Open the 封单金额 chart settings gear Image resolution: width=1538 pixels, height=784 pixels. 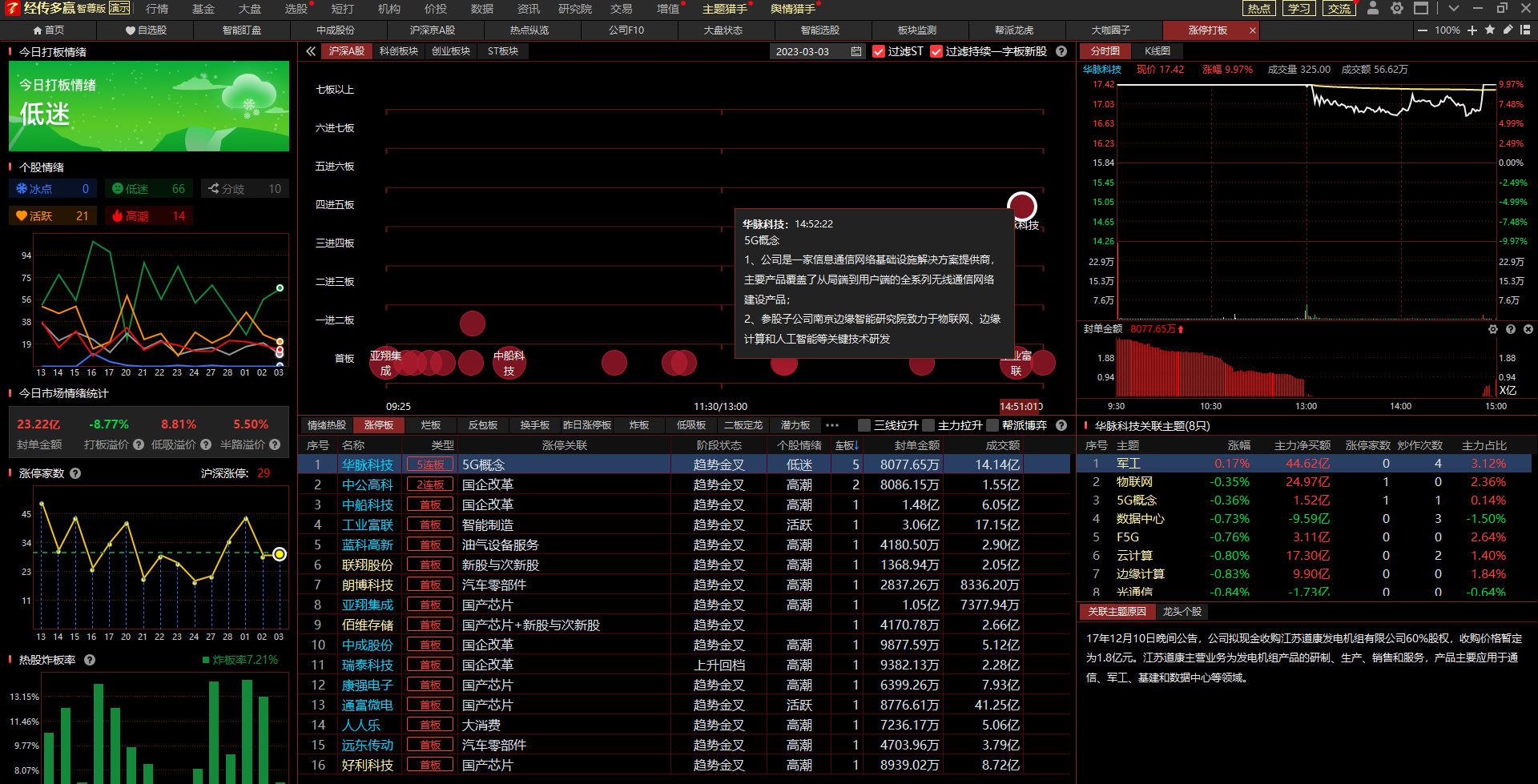[x=1493, y=329]
